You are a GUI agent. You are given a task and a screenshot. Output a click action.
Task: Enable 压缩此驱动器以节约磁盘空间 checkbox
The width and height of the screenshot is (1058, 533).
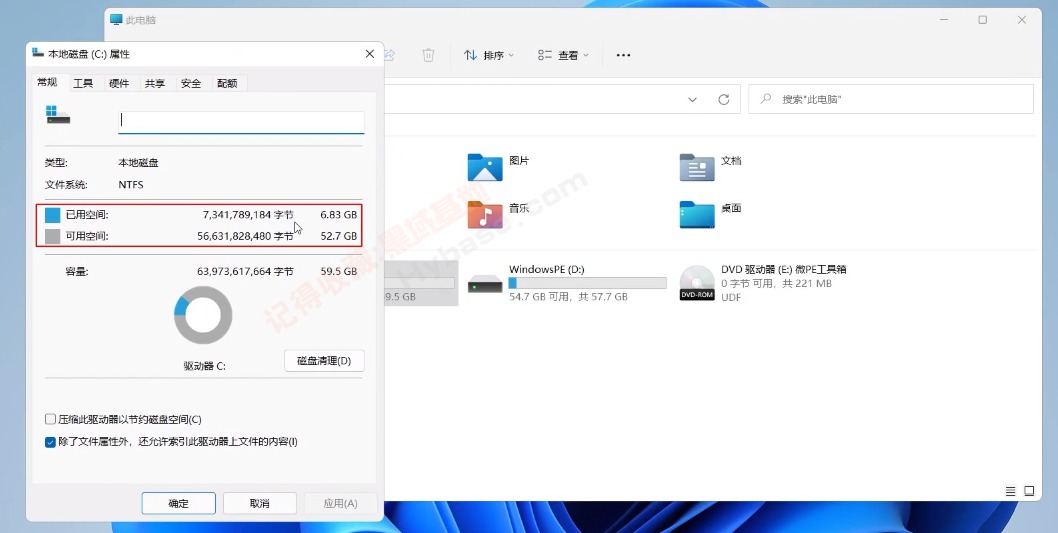[x=50, y=419]
